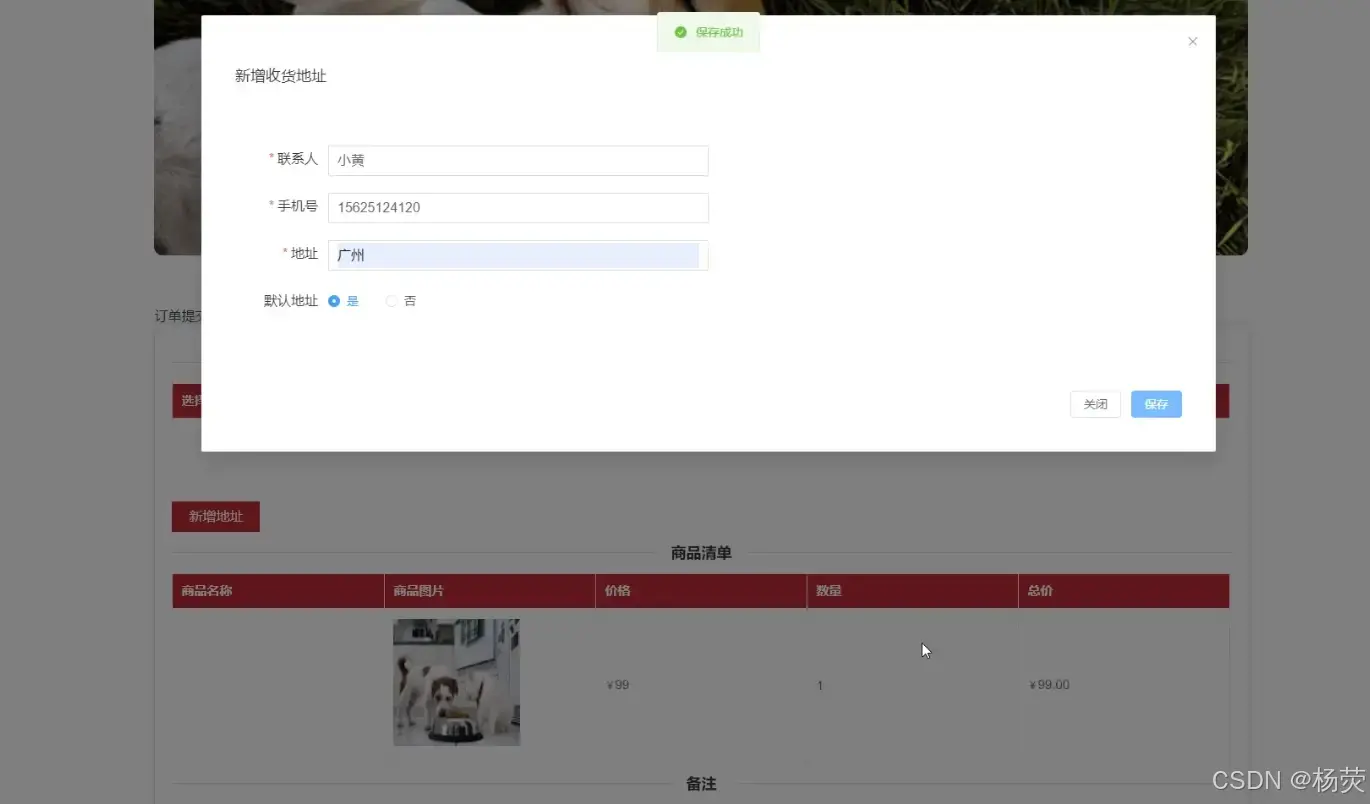Click the 新增收货地址 dialog title
1370x804 pixels.
281,76
